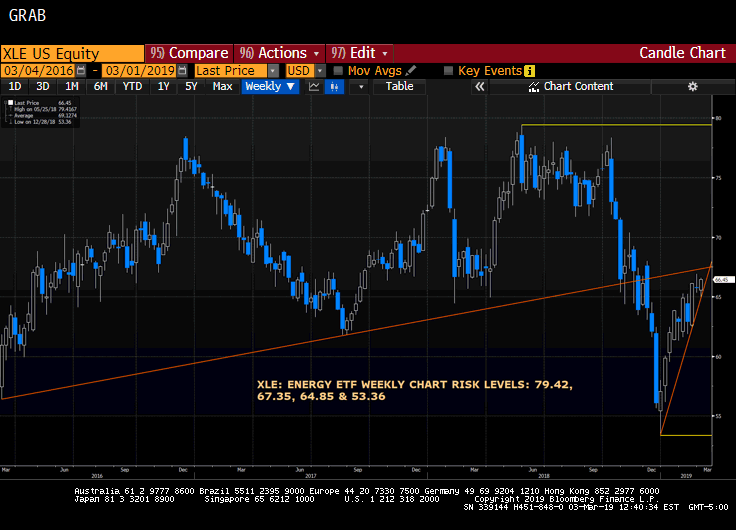Click the yellow 79.42 resistance line
The image size is (736, 530).
coord(616,125)
